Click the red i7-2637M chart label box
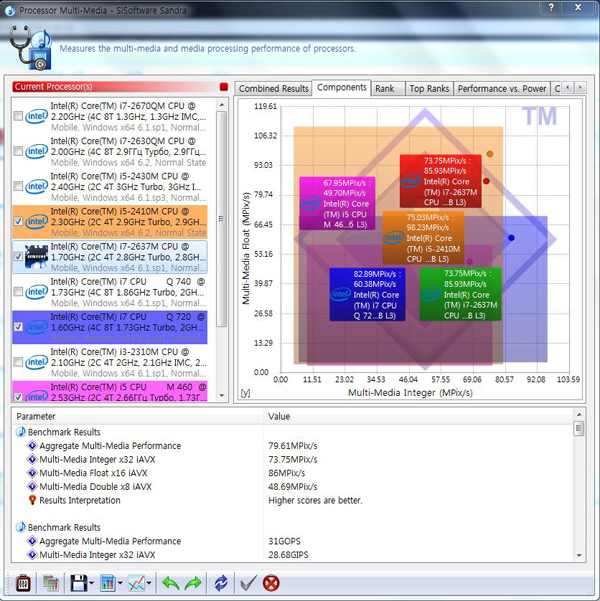Viewport: 600px width, 601px height. point(441,181)
